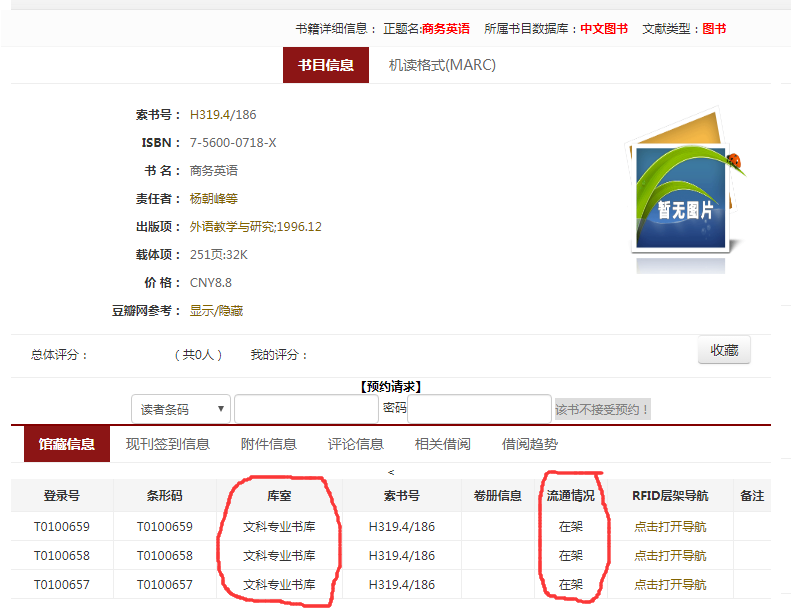The height and width of the screenshot is (611, 791).
Task: Switch to 评论信息 tab
Action: click(356, 444)
